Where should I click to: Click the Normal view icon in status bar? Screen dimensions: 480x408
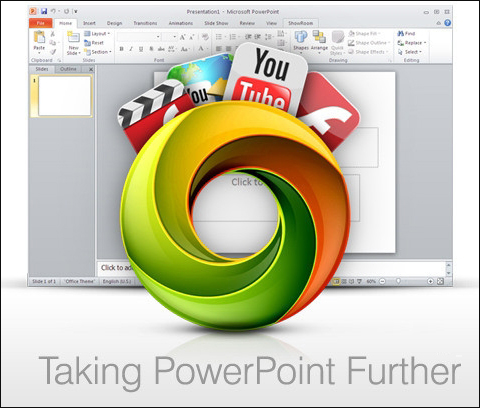(336, 281)
